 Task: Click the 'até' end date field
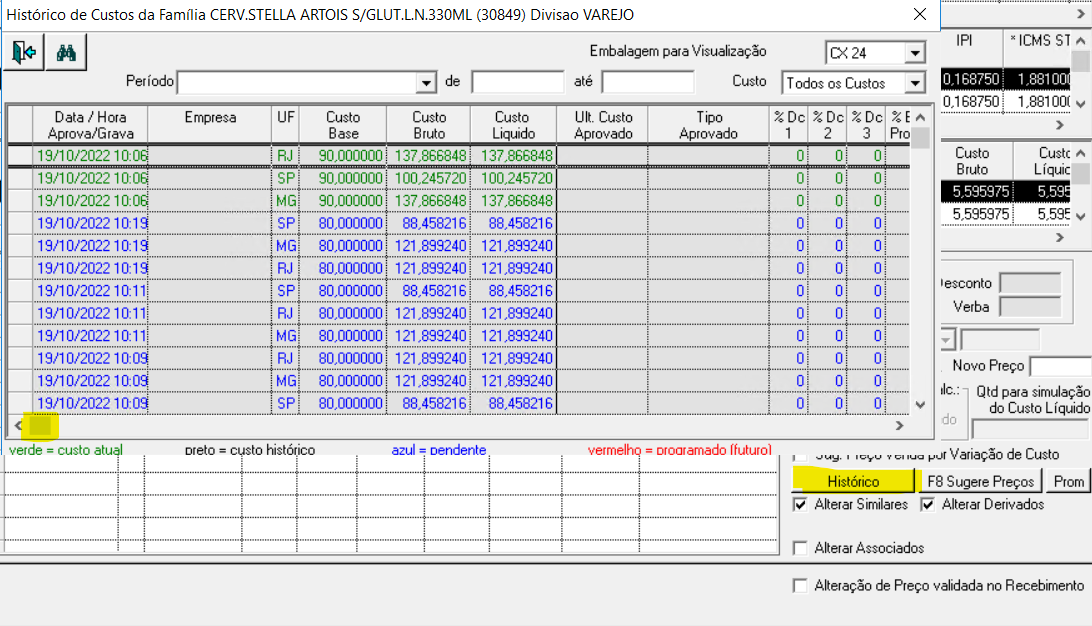point(648,81)
